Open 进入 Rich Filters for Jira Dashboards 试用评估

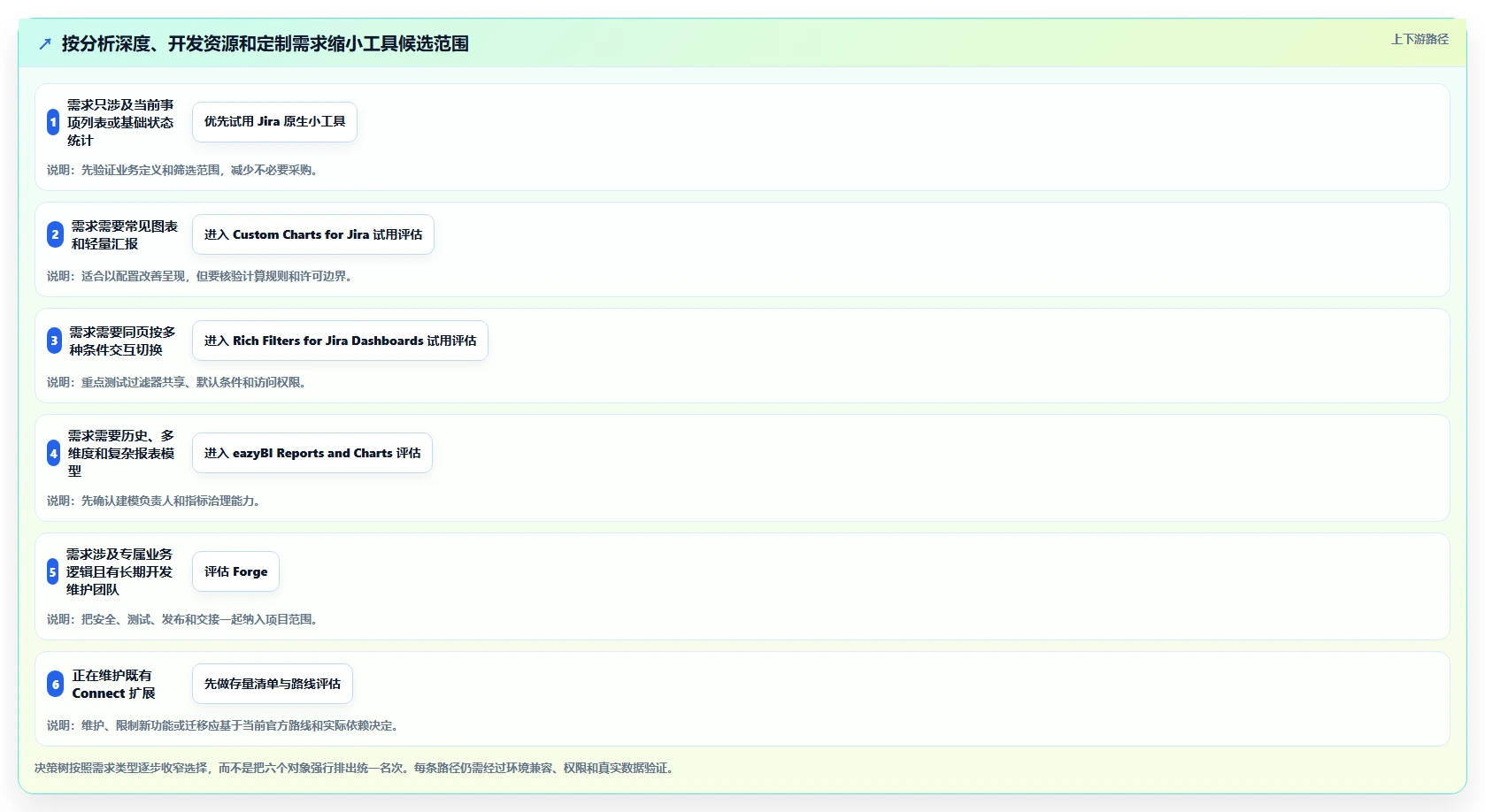pyautogui.click(x=340, y=341)
